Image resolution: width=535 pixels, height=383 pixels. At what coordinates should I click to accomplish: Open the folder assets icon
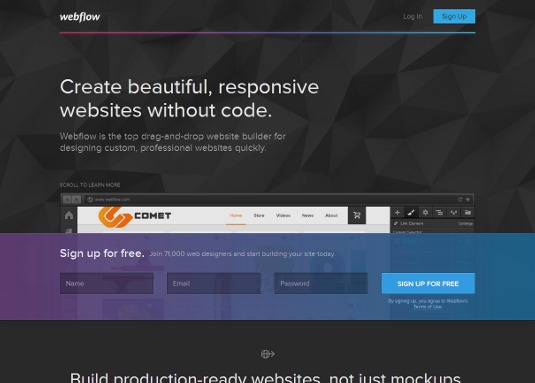(468, 212)
